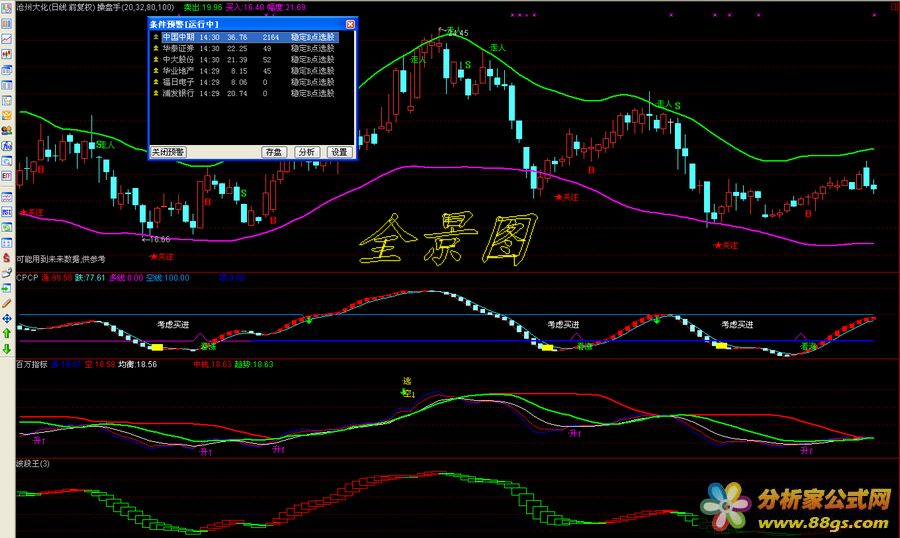Click the green arrow import window icon
Image resolution: width=900 pixels, height=538 pixels.
click(x=6, y=288)
